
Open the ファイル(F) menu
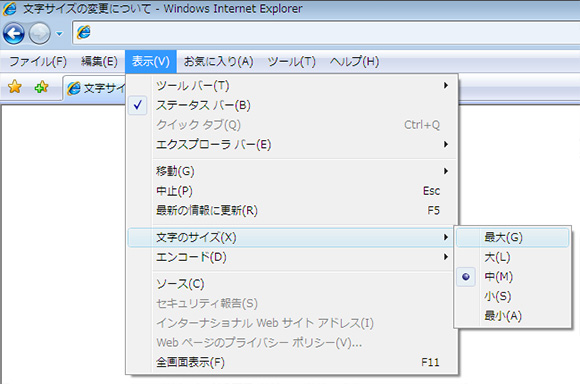click(38, 61)
